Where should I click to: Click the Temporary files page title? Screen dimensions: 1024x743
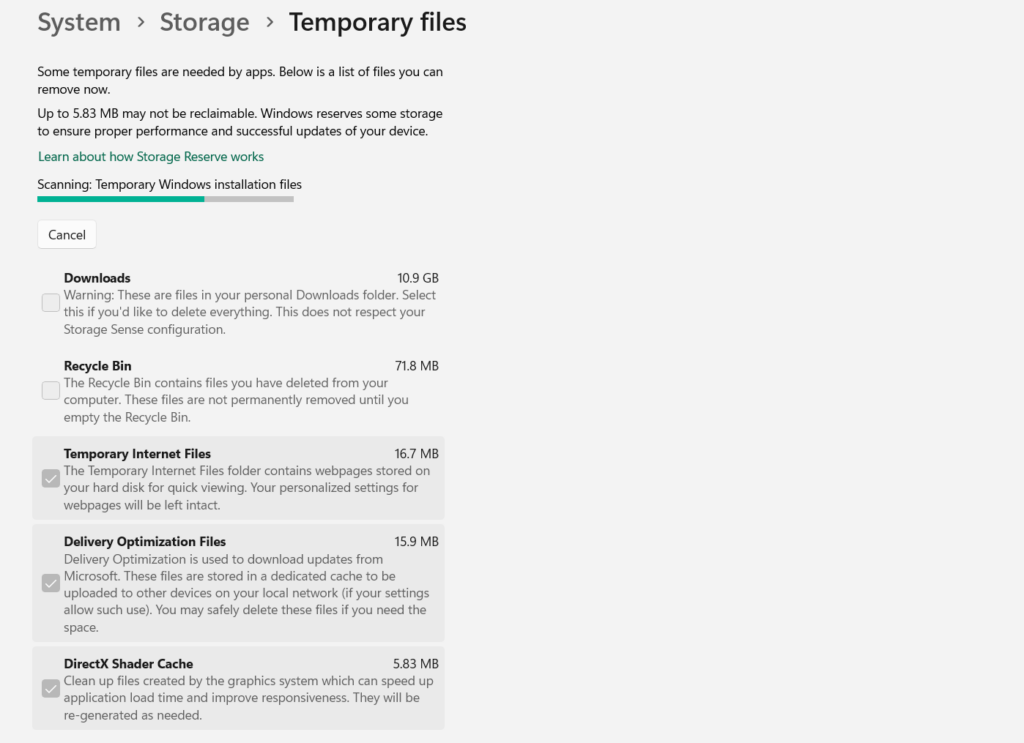point(377,22)
